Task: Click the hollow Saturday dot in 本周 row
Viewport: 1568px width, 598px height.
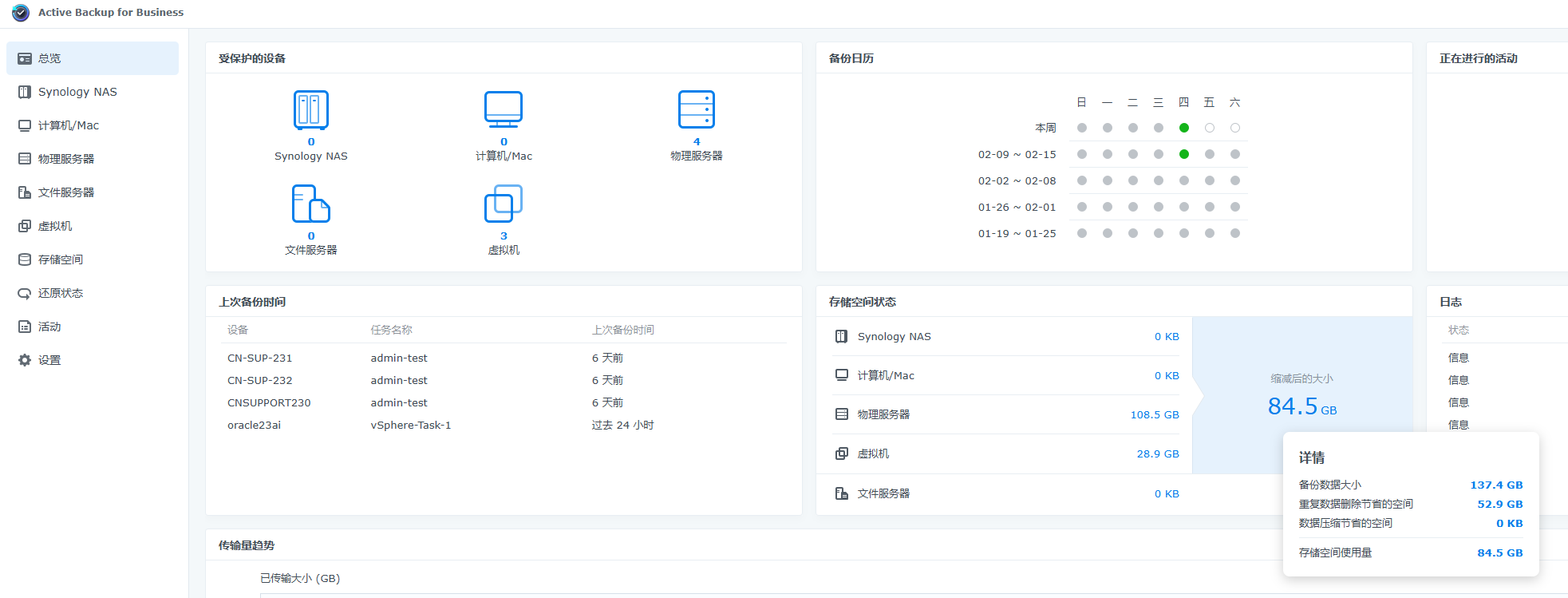Action: pyautogui.click(x=1235, y=128)
